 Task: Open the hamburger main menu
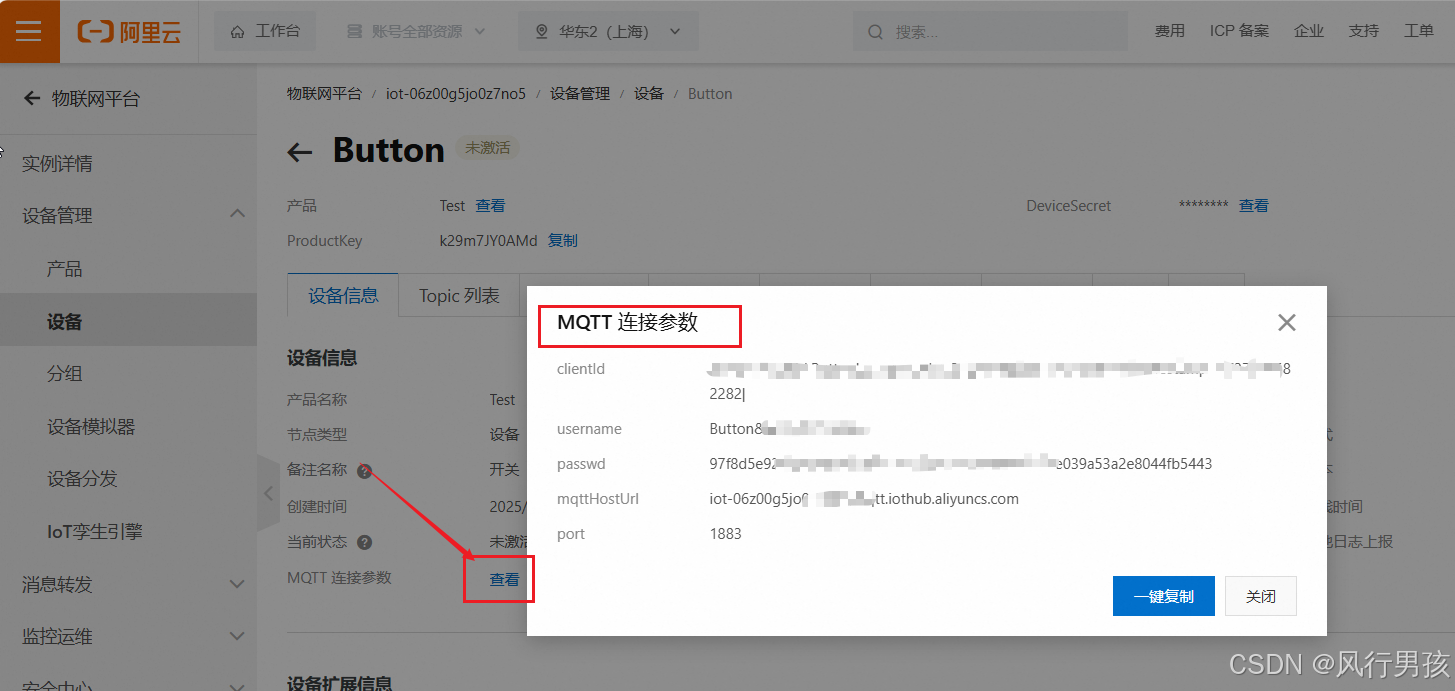tap(29, 31)
